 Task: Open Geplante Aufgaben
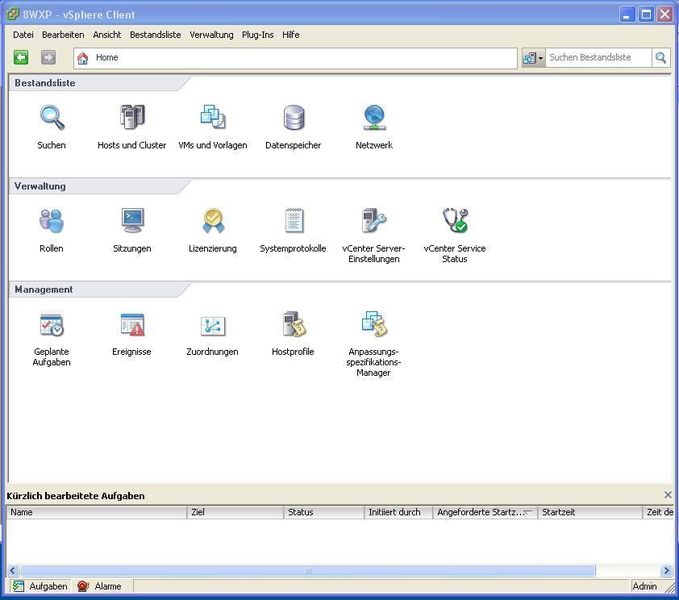tap(52, 325)
